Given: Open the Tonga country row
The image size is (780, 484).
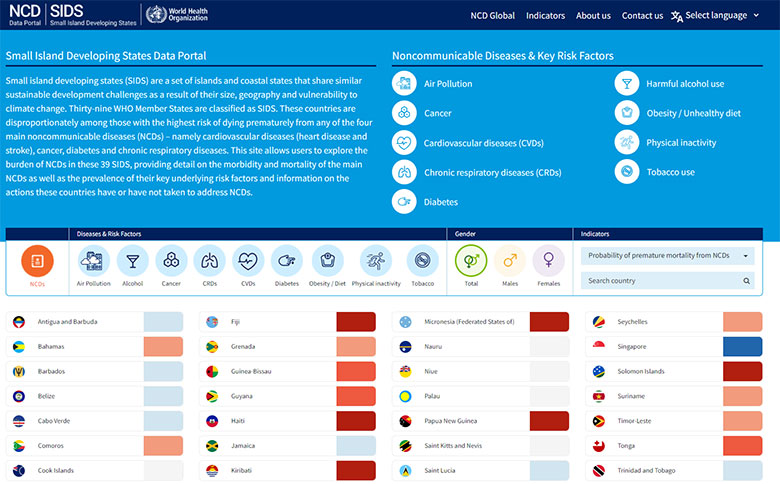Looking at the screenshot, I should (674, 446).
